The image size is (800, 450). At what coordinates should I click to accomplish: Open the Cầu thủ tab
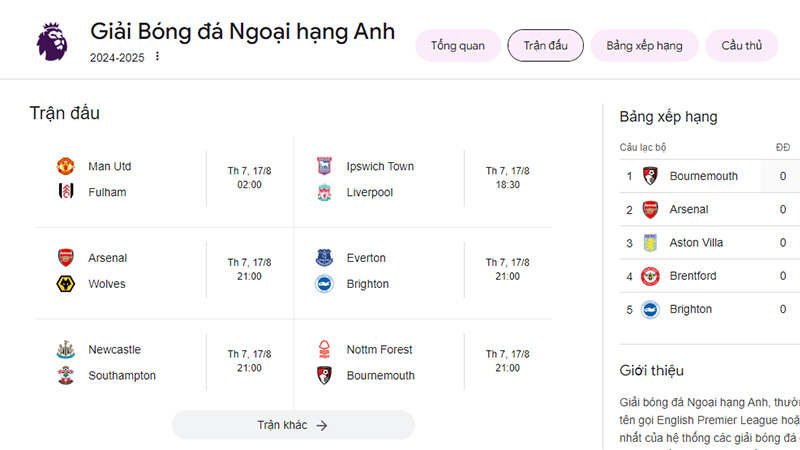[742, 45]
